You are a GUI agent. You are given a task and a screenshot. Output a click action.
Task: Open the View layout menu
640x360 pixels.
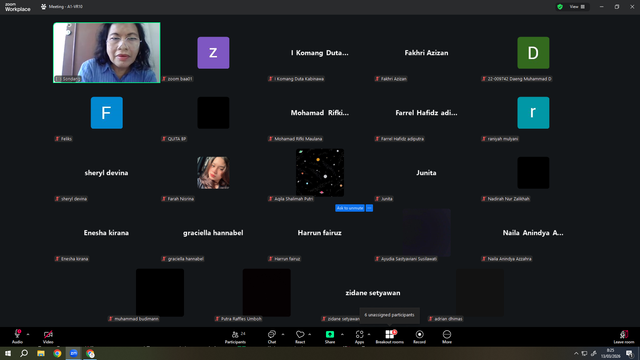(x=577, y=7)
